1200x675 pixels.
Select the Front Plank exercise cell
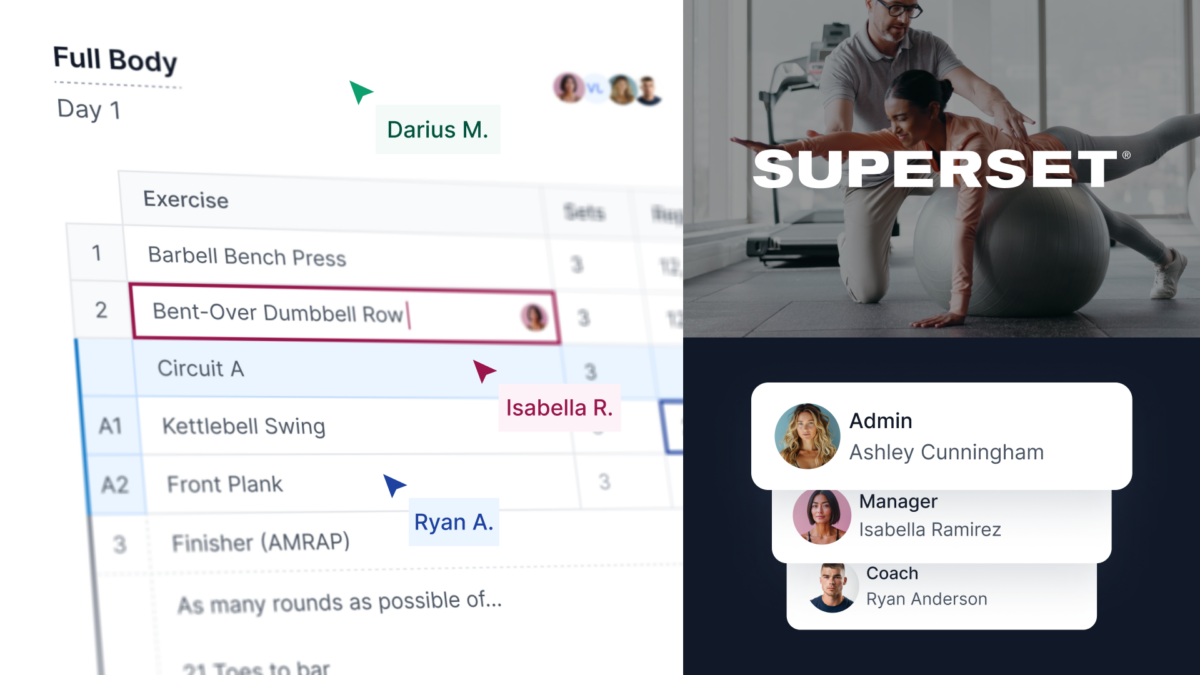pos(360,486)
